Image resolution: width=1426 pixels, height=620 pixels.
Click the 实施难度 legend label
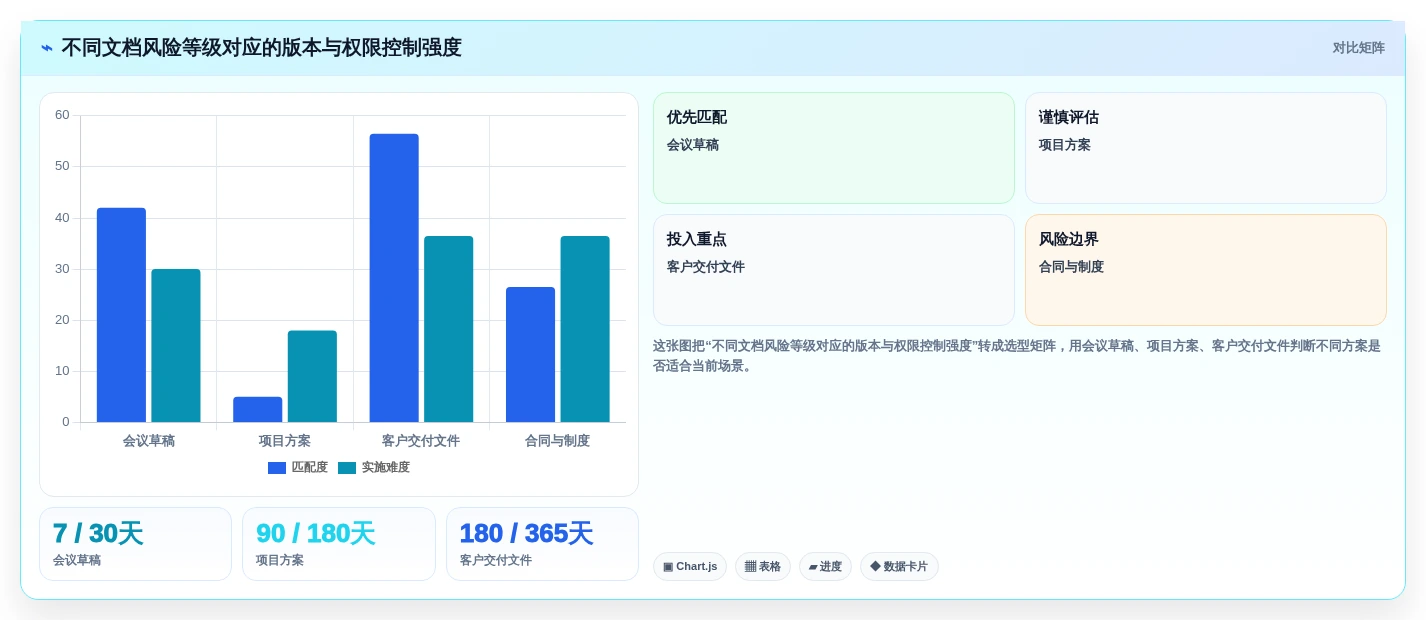pyautogui.click(x=386, y=468)
